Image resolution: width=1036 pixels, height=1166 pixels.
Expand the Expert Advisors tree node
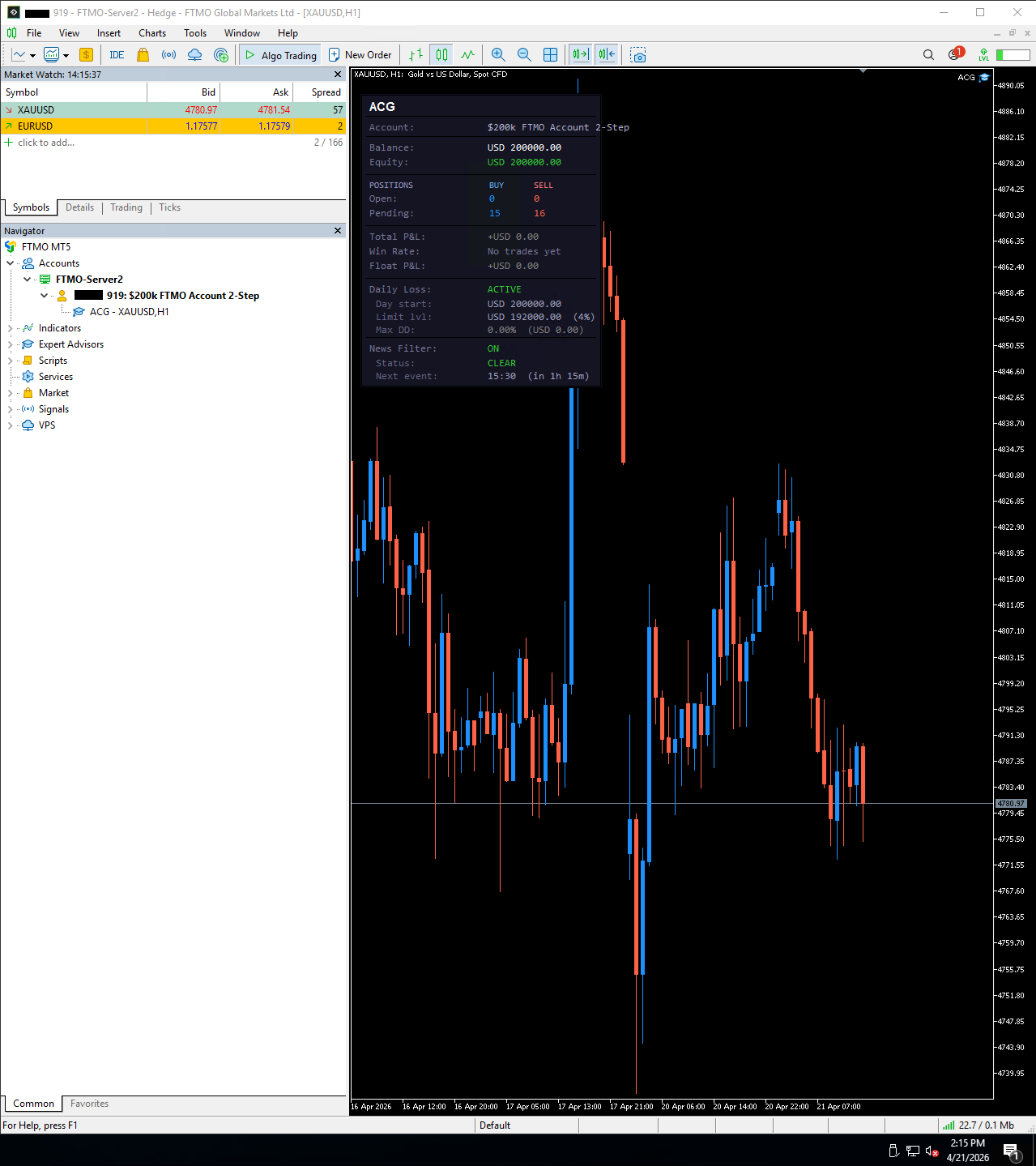point(10,344)
